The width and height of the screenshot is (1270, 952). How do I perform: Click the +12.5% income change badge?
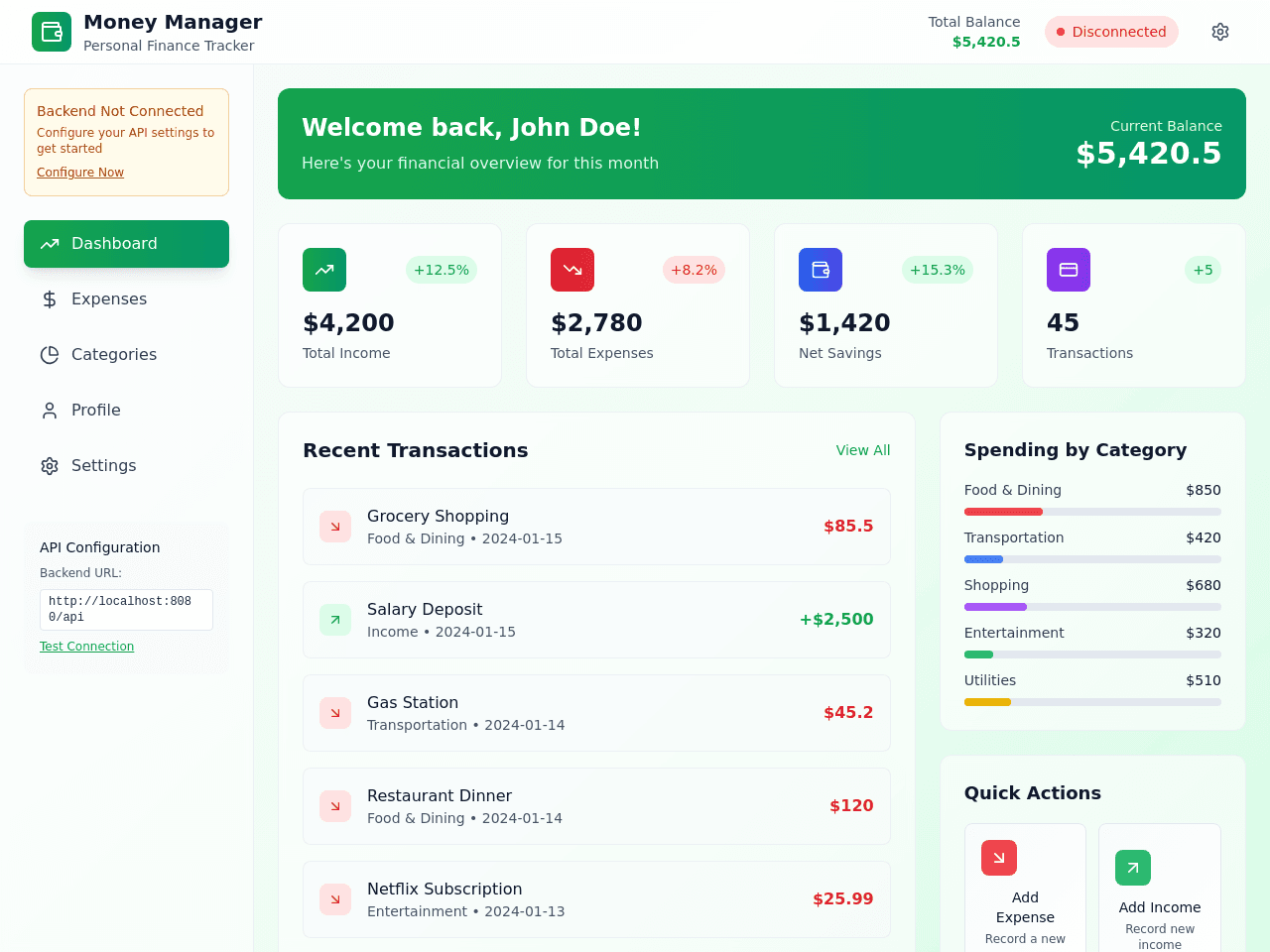[442, 270]
